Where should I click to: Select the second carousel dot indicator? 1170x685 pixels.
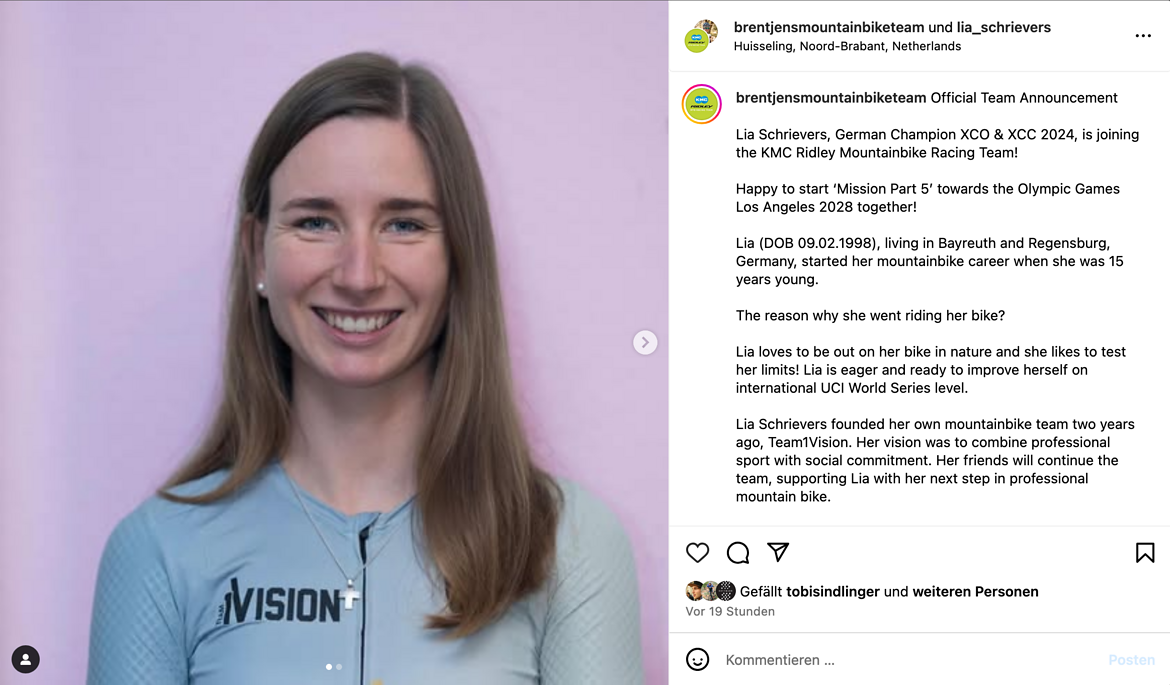point(339,666)
